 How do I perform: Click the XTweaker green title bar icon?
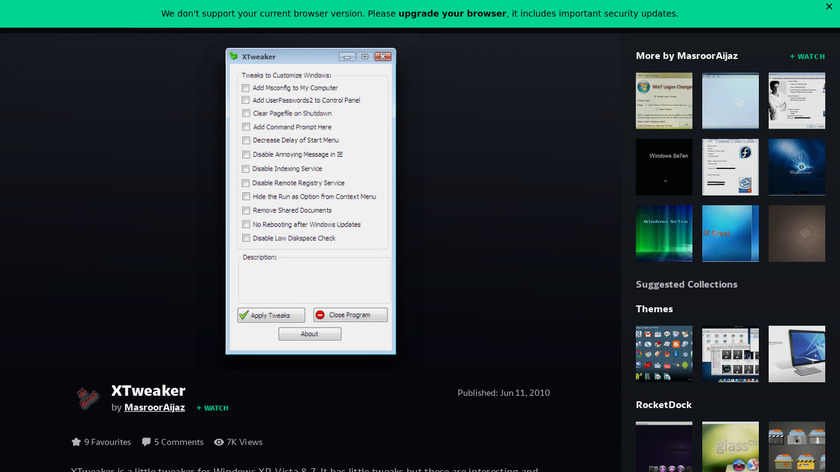pyautogui.click(x=234, y=56)
